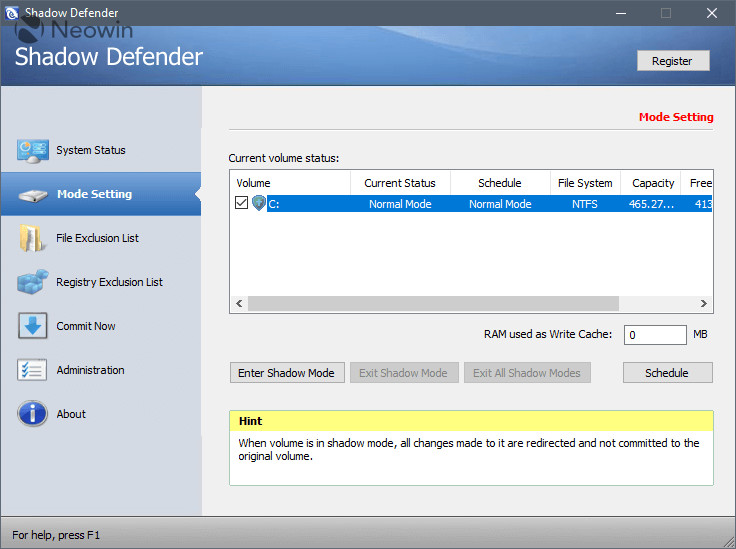Click the Commit Now download arrow icon
The width and height of the screenshot is (736, 549).
click(32, 326)
